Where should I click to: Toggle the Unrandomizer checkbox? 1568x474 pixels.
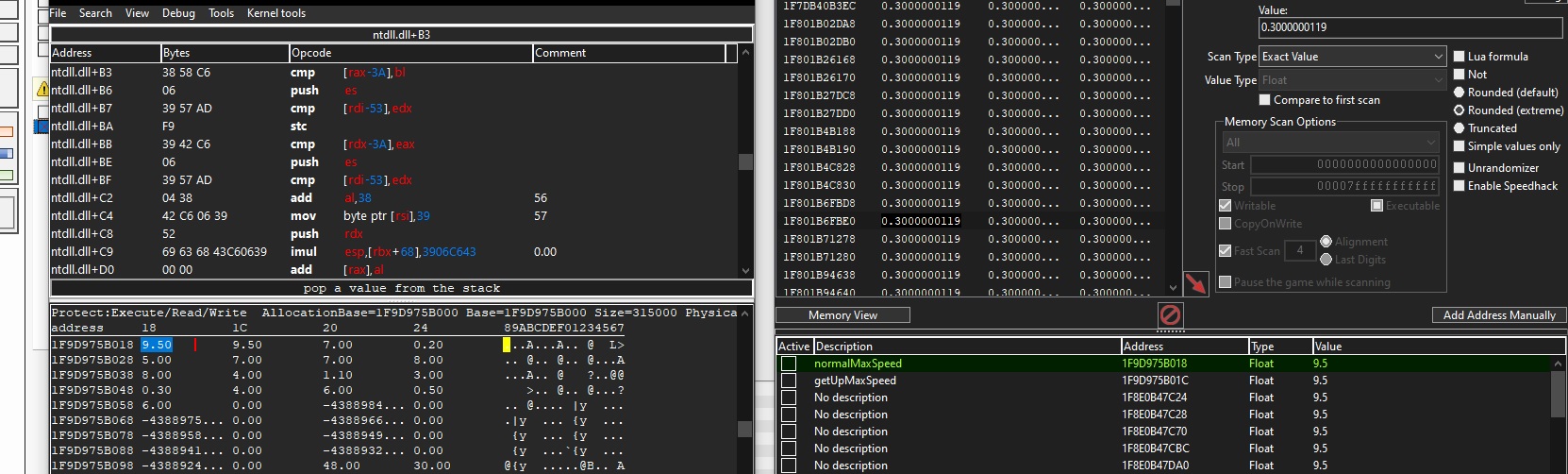click(x=1460, y=168)
